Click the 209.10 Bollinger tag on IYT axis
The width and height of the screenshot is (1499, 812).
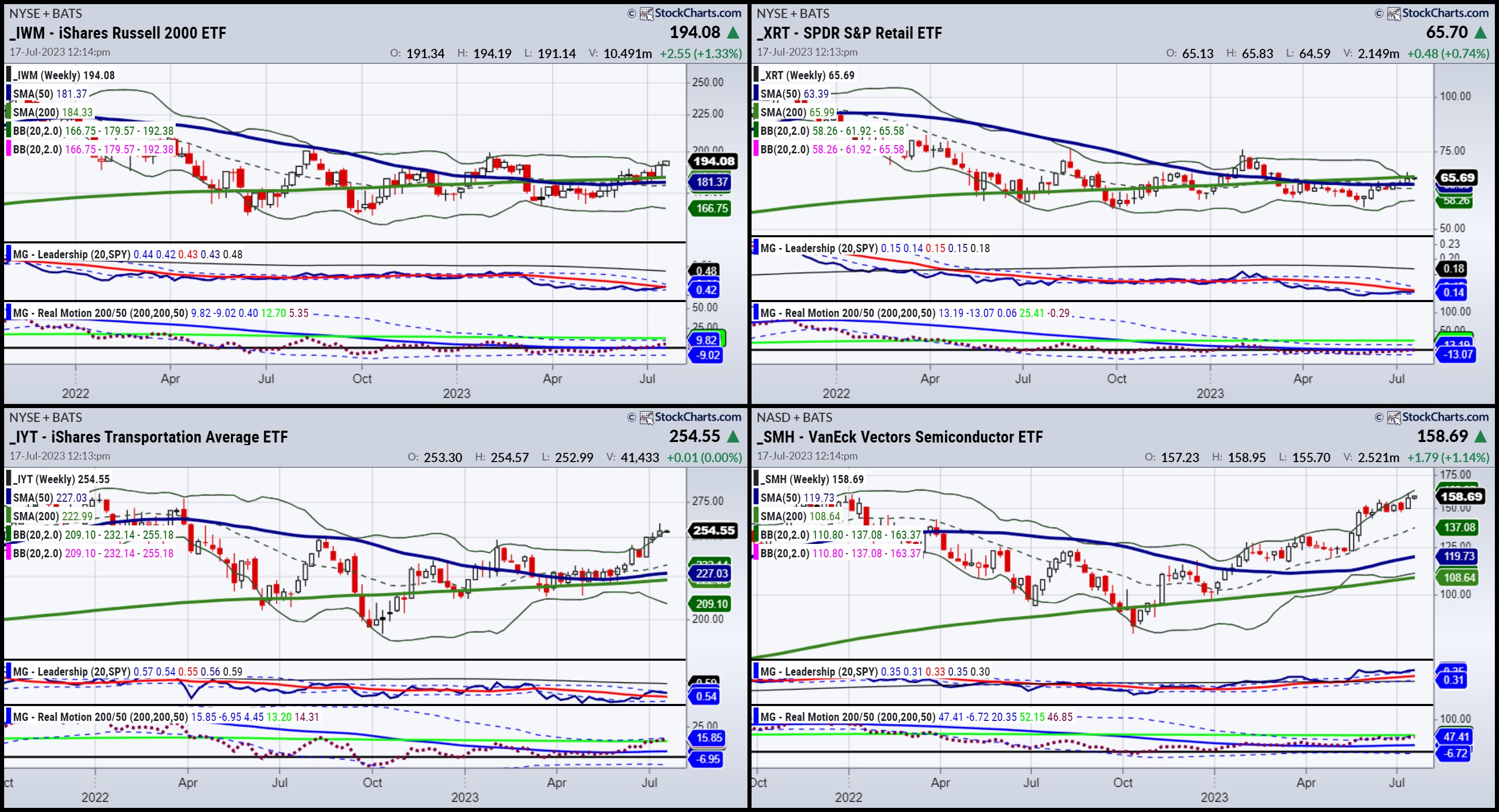711,604
